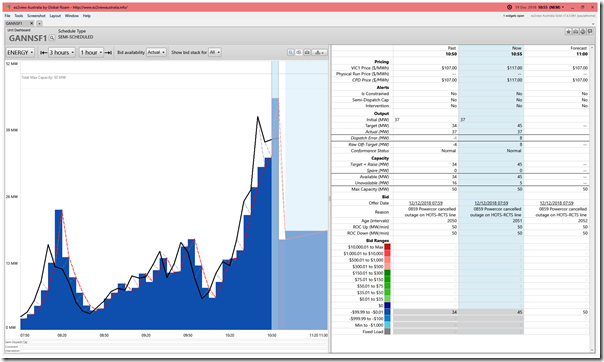The image size is (604, 362).
Task: Click the 10:50 time axis label
Action: pos(272,335)
